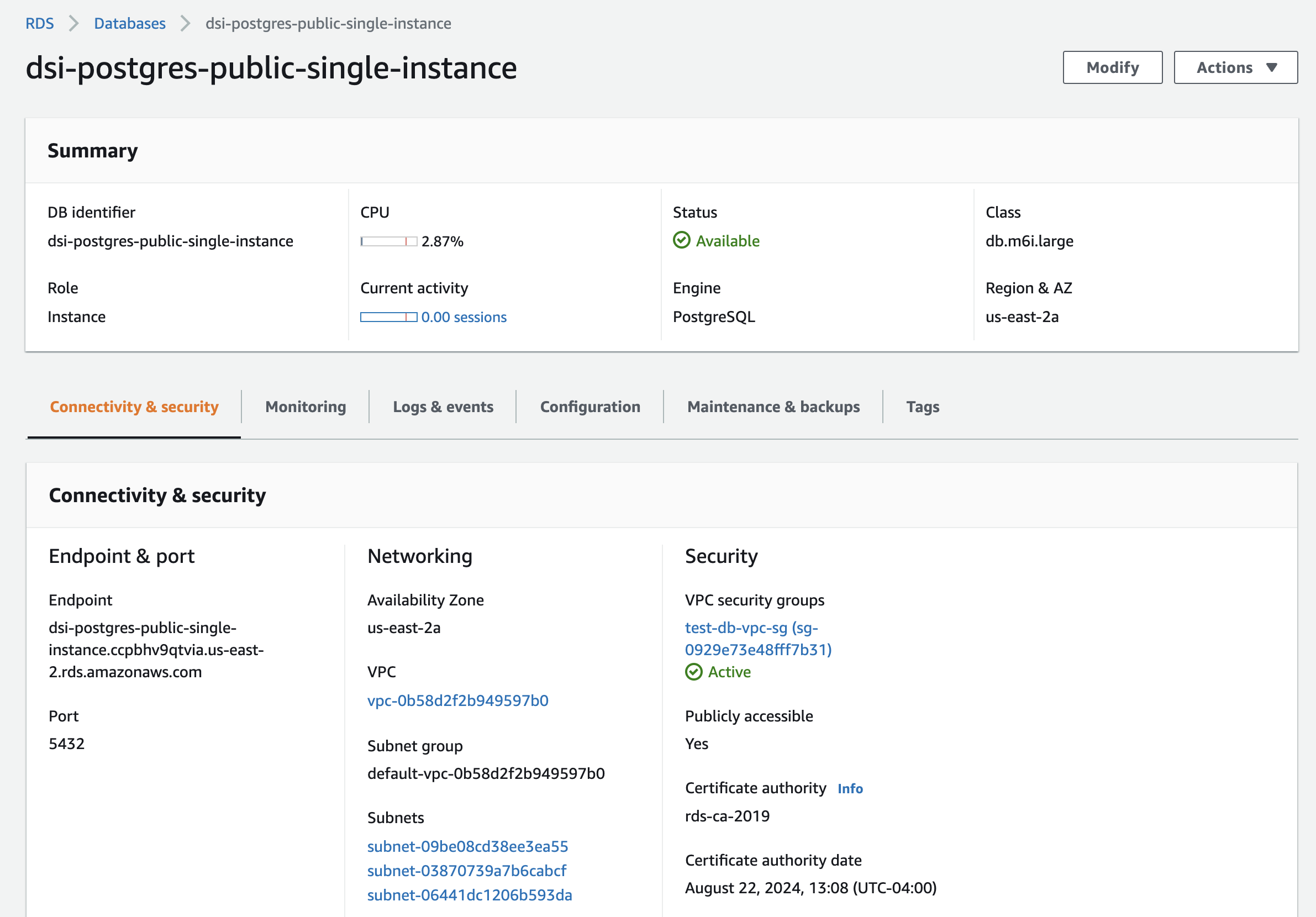The width and height of the screenshot is (1316, 917).
Task: Navigate to Databases in the breadcrumb
Action: pyautogui.click(x=129, y=24)
